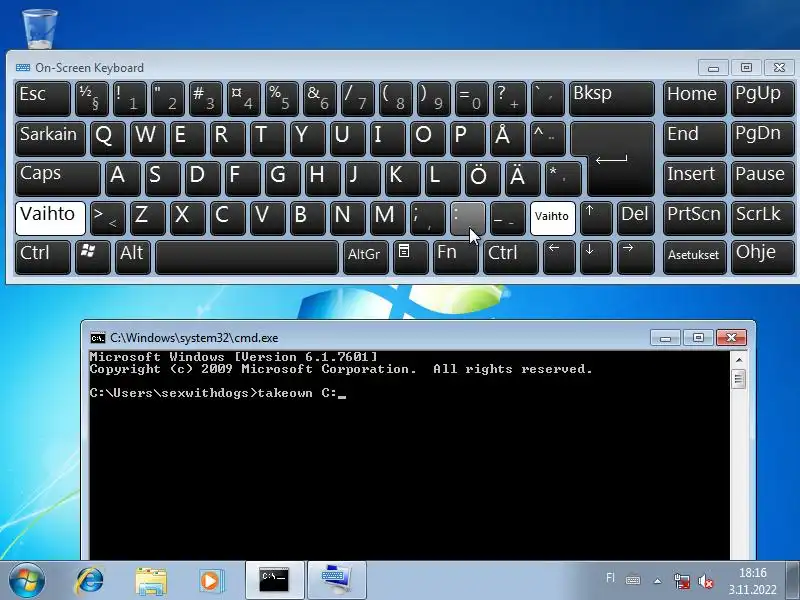Switch to cmd.exe taskbar button
The image size is (800, 600).
click(x=274, y=581)
